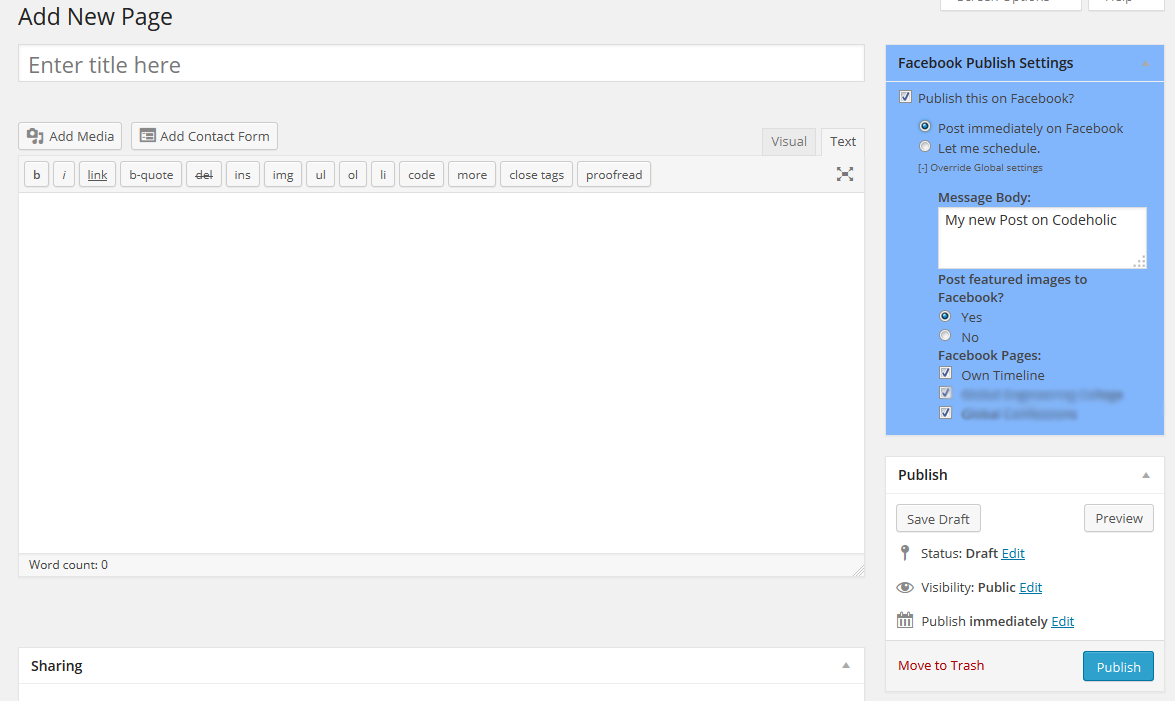Viewport: 1175px width, 701px height.
Task: Edit the publish immediately schedule
Action: (x=1063, y=622)
